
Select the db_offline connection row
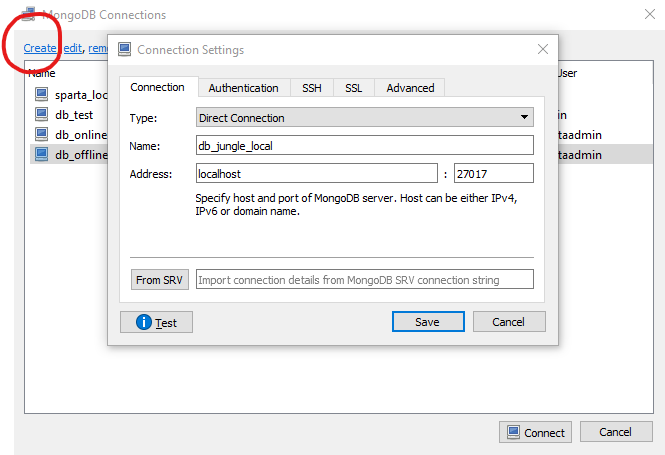69,154
